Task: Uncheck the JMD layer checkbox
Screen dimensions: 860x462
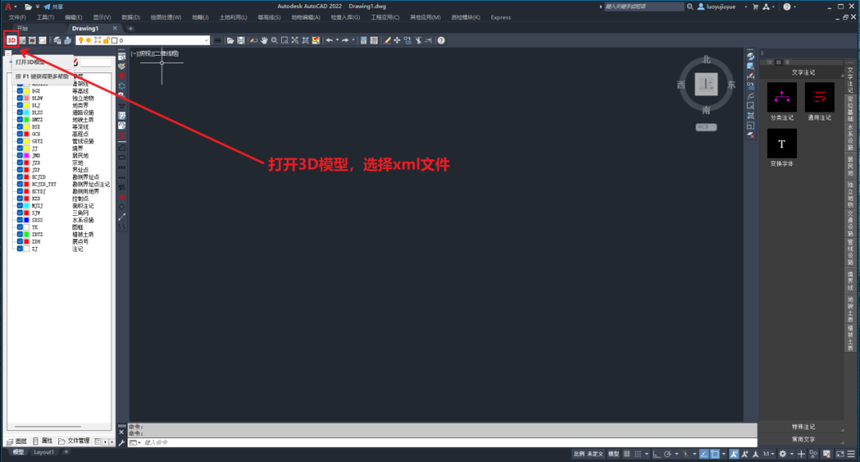Action: point(20,155)
